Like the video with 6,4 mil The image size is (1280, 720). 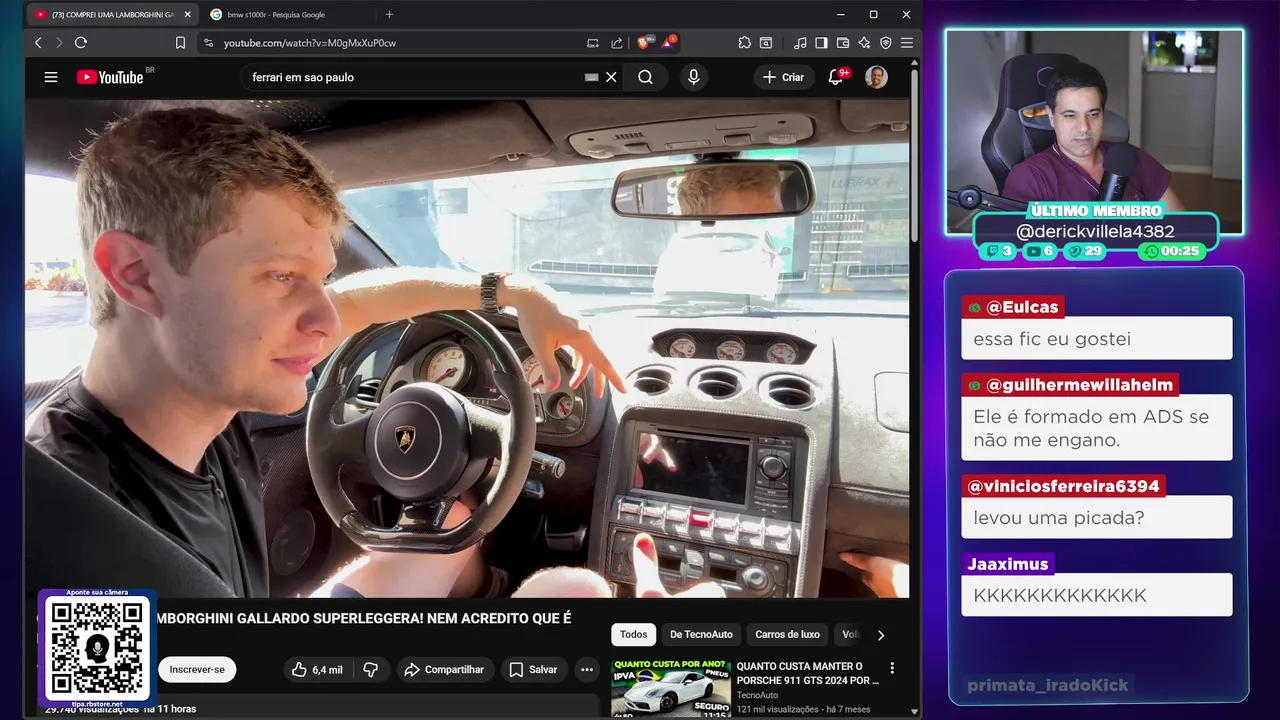coord(317,670)
